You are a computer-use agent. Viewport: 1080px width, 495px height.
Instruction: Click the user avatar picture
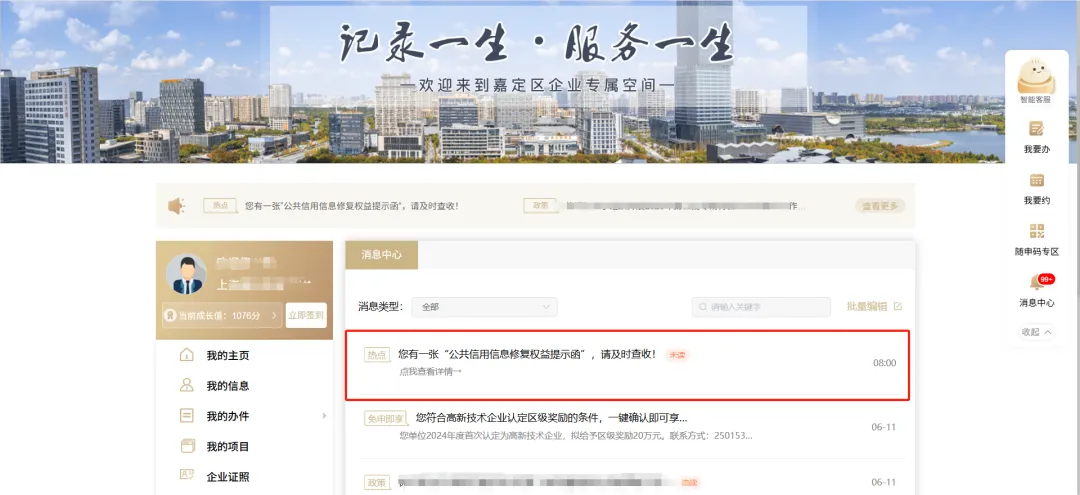(x=186, y=274)
